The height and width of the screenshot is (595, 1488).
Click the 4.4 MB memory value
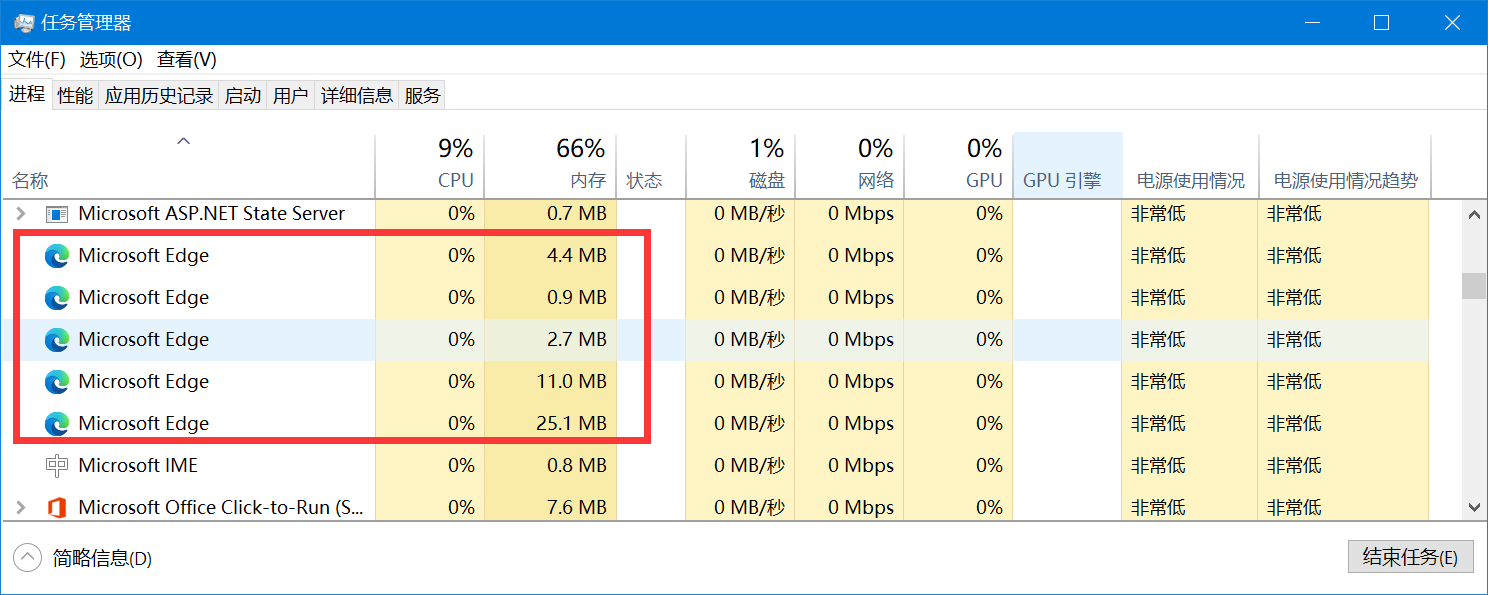coord(577,255)
